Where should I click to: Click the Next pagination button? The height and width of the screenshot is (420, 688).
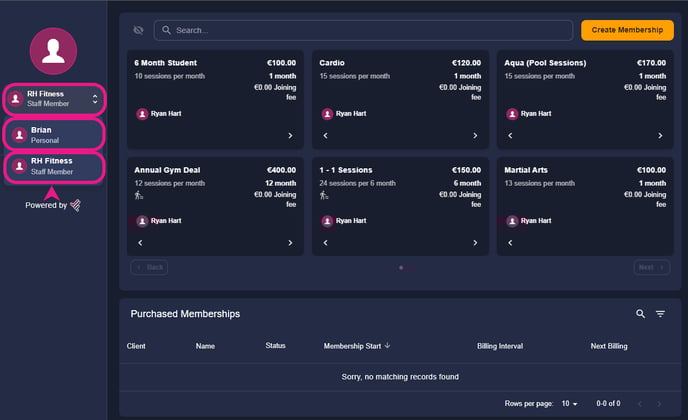(x=652, y=267)
